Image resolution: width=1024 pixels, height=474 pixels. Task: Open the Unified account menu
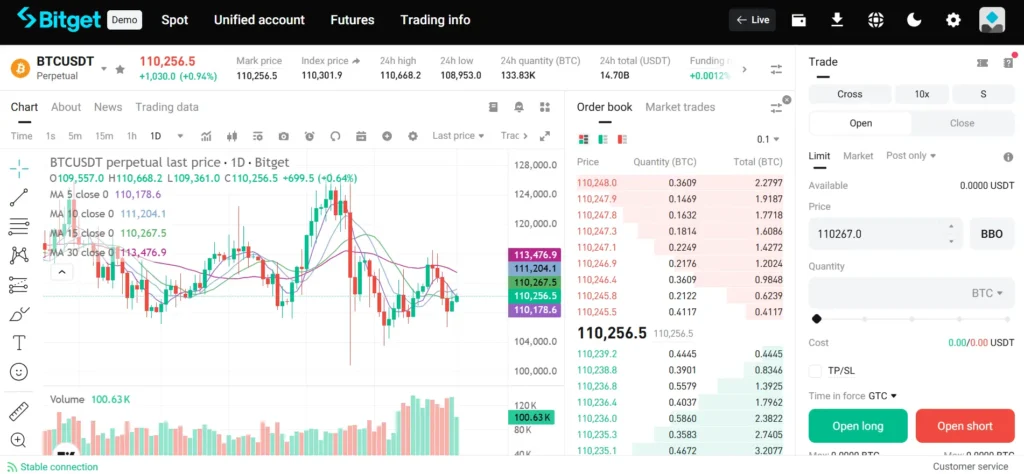coord(259,20)
